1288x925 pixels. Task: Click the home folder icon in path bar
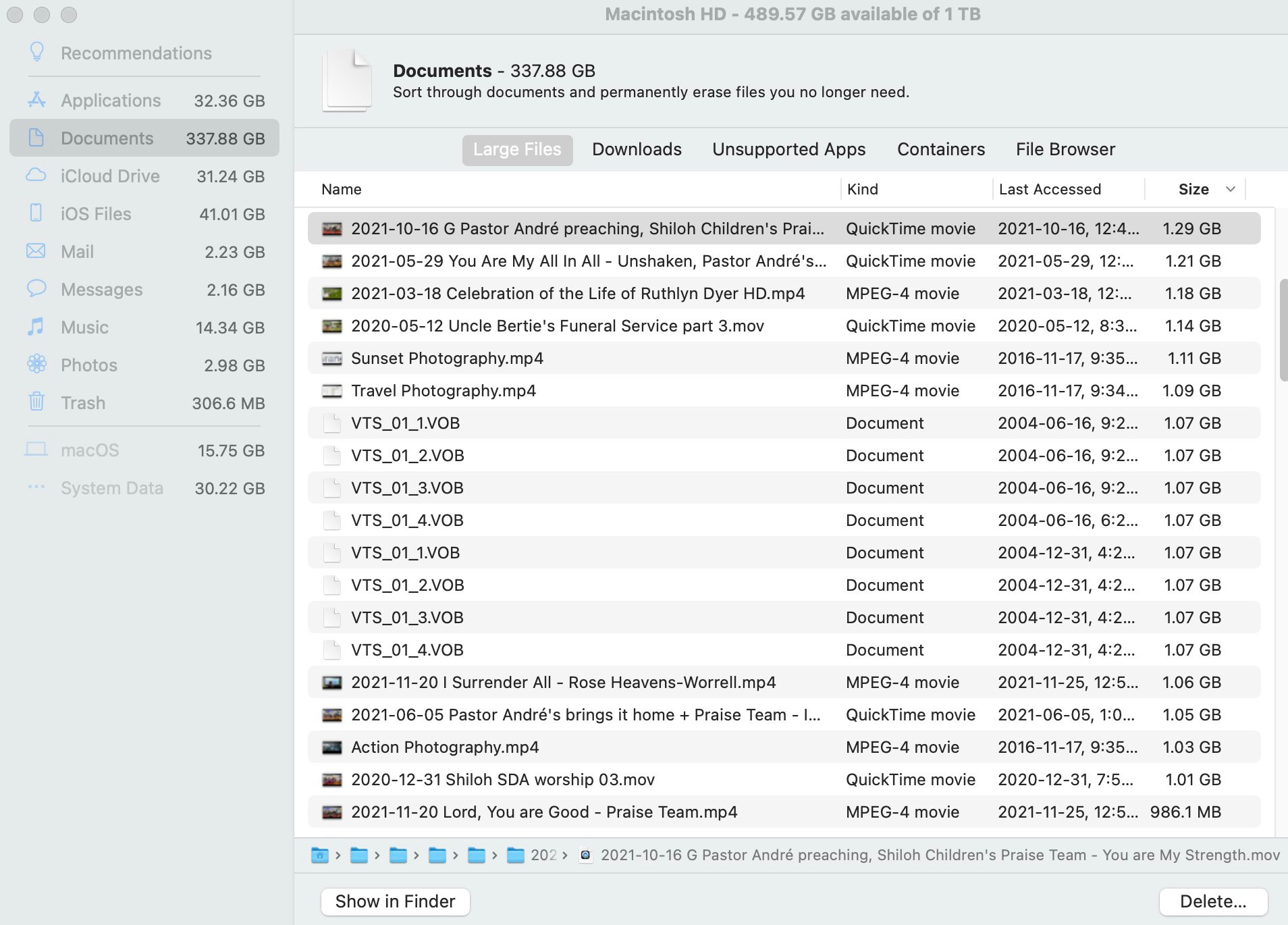[x=319, y=855]
